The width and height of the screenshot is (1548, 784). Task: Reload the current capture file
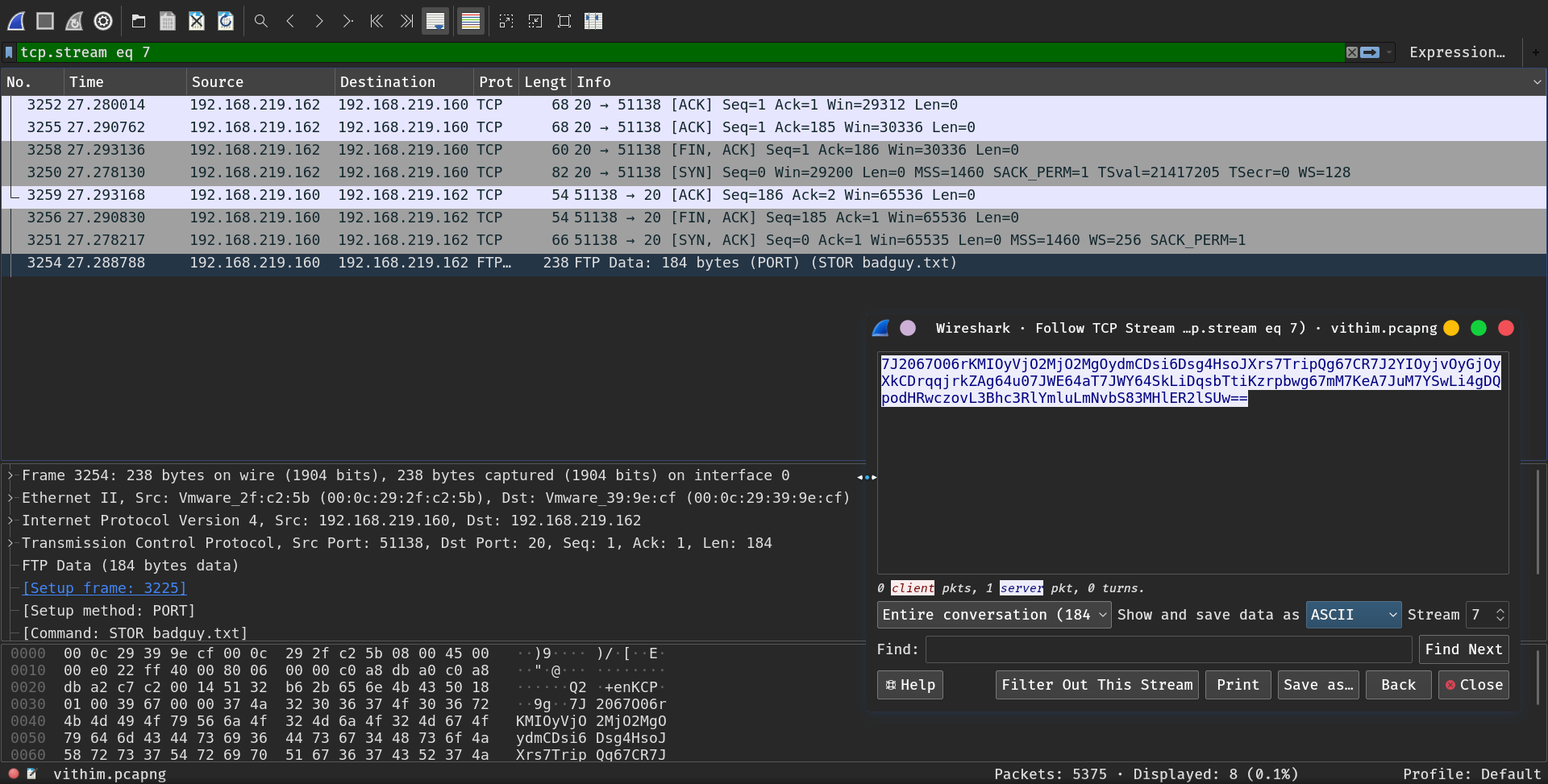[226, 21]
